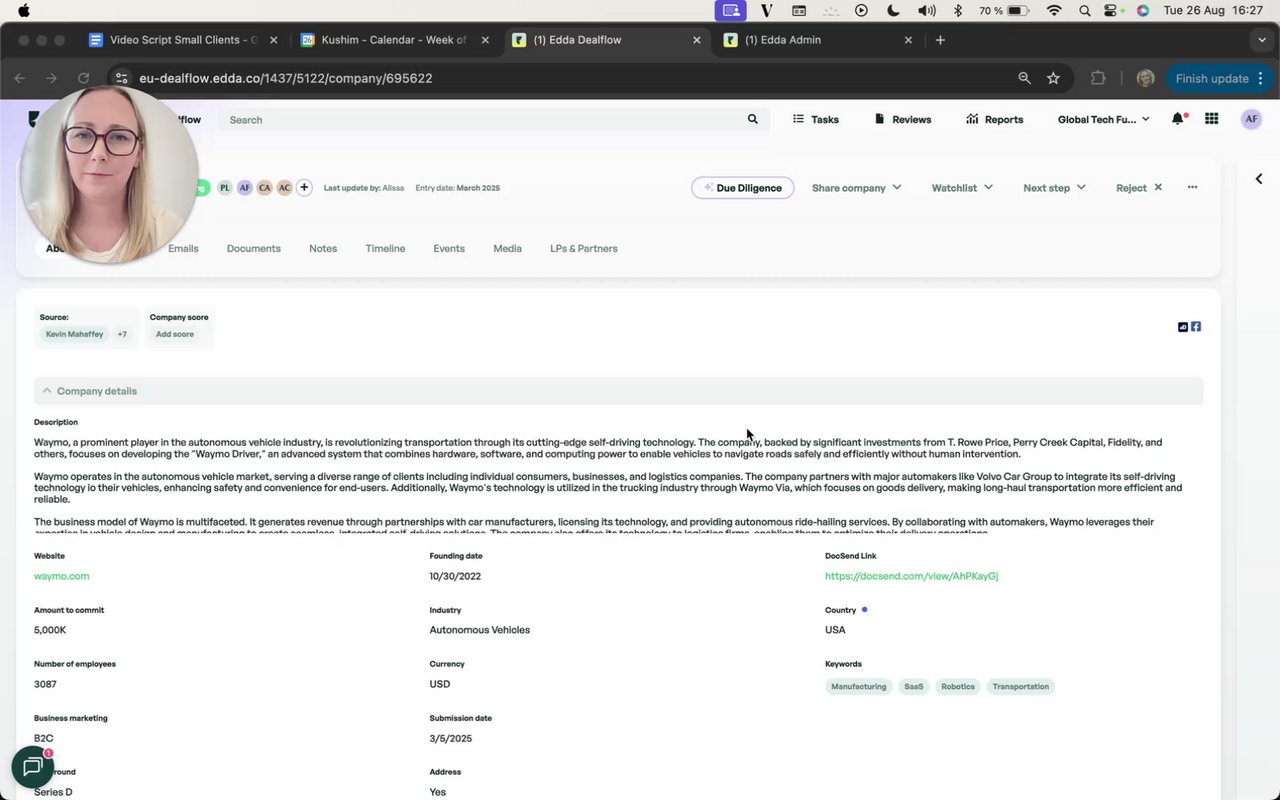The width and height of the screenshot is (1280, 800).
Task: Show additional +7 sources
Action: tap(122, 334)
